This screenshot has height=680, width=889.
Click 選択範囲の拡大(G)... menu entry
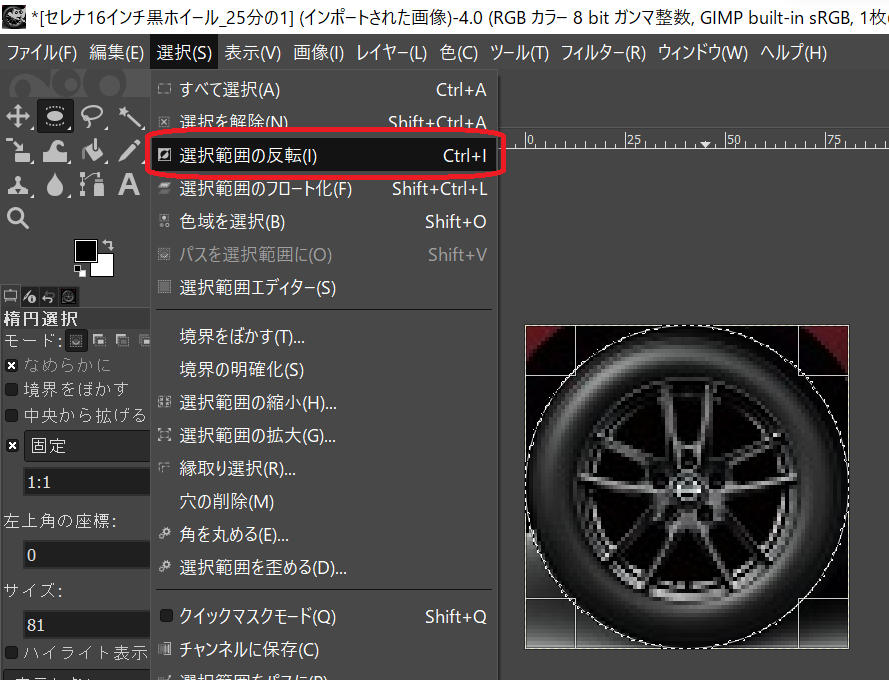coord(257,436)
